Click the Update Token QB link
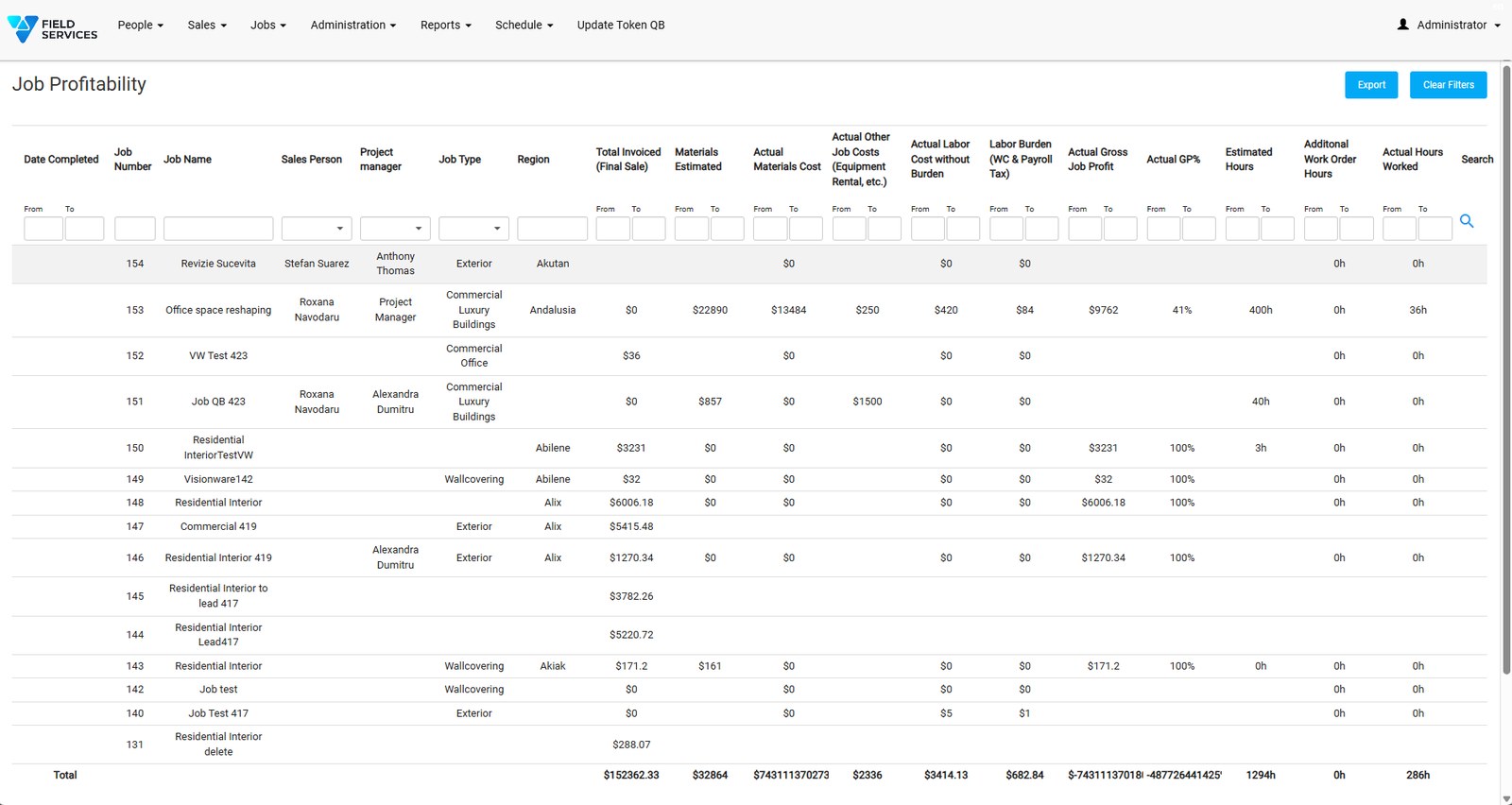 point(621,25)
